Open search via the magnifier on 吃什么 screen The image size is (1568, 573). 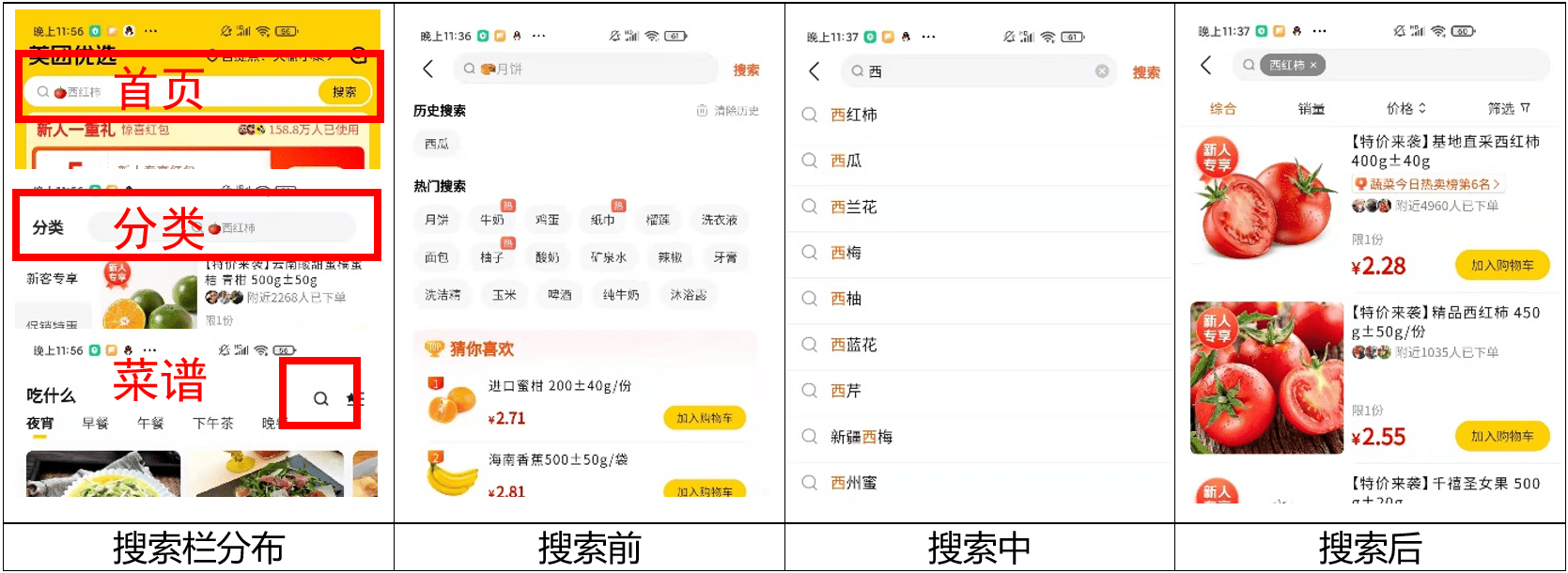click(321, 398)
